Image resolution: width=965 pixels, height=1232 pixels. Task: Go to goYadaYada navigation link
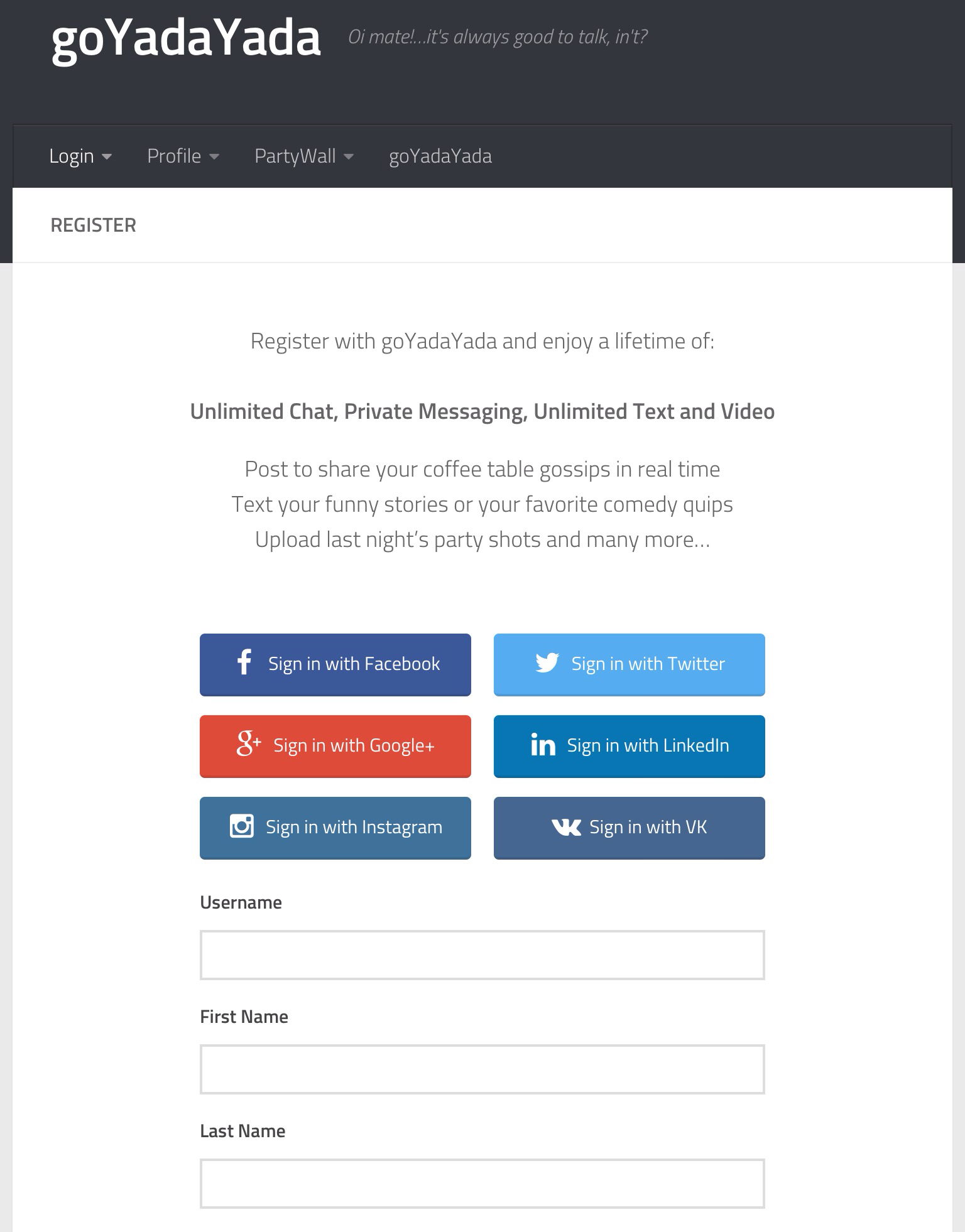pyautogui.click(x=440, y=156)
